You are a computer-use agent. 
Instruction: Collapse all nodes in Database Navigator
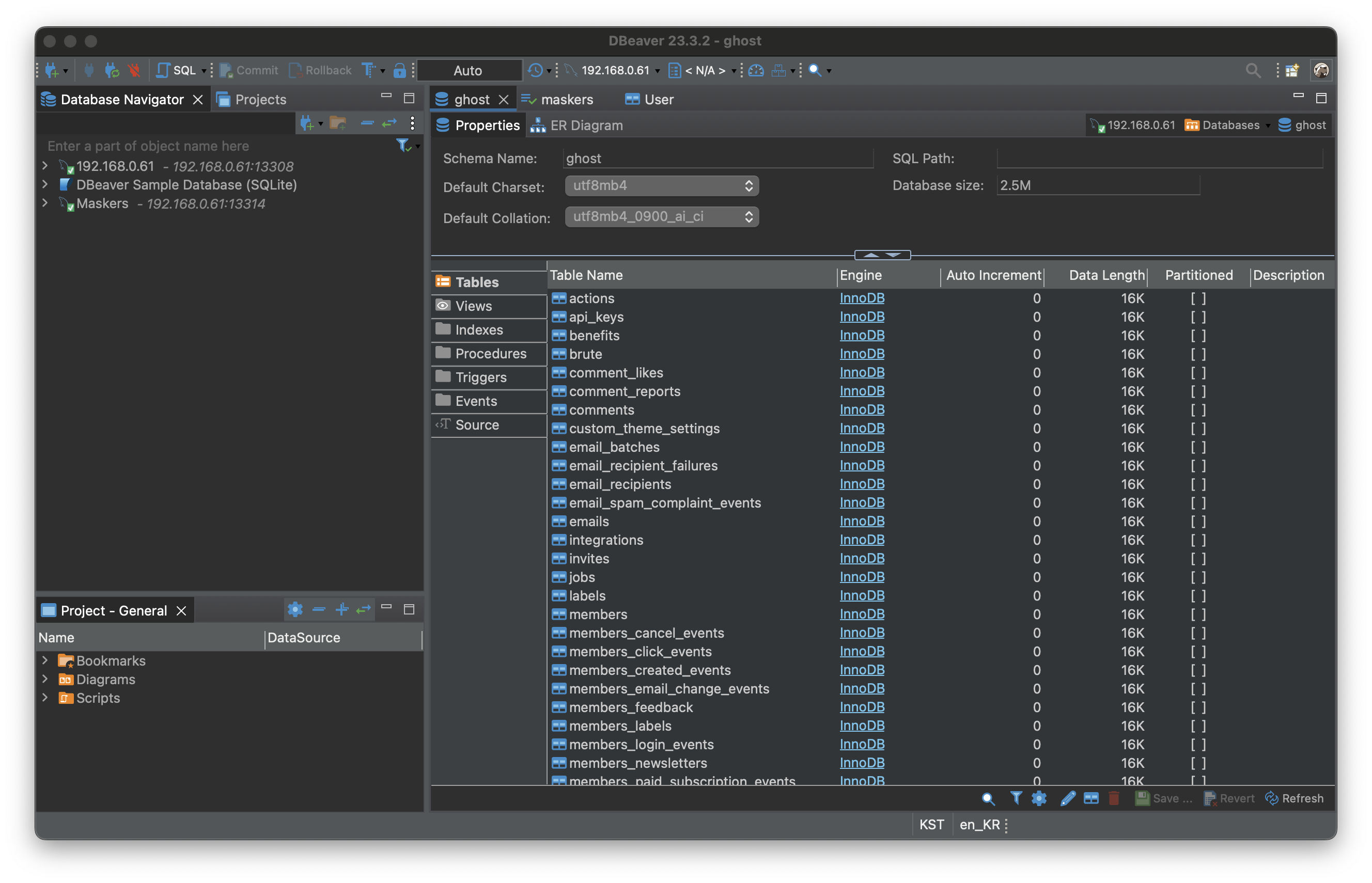pos(367,123)
